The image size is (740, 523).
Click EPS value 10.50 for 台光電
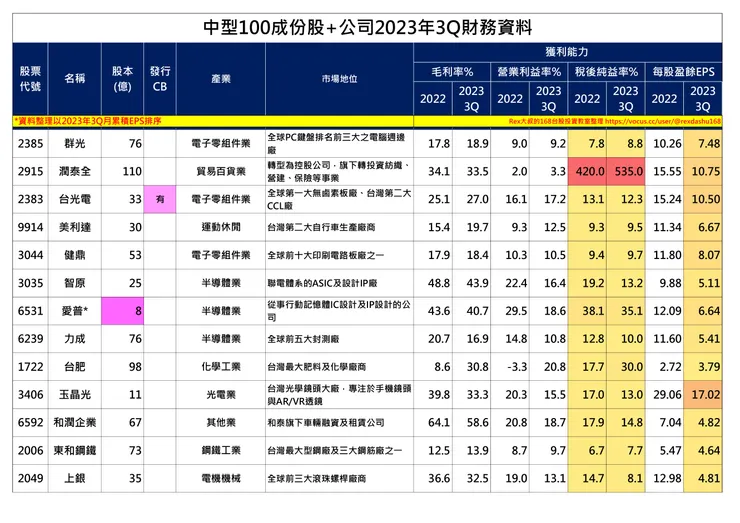(703, 199)
